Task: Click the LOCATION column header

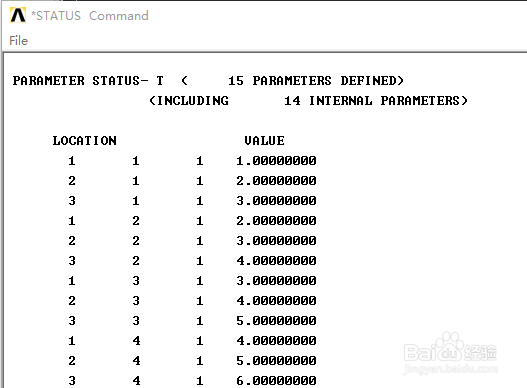Action: click(x=85, y=141)
